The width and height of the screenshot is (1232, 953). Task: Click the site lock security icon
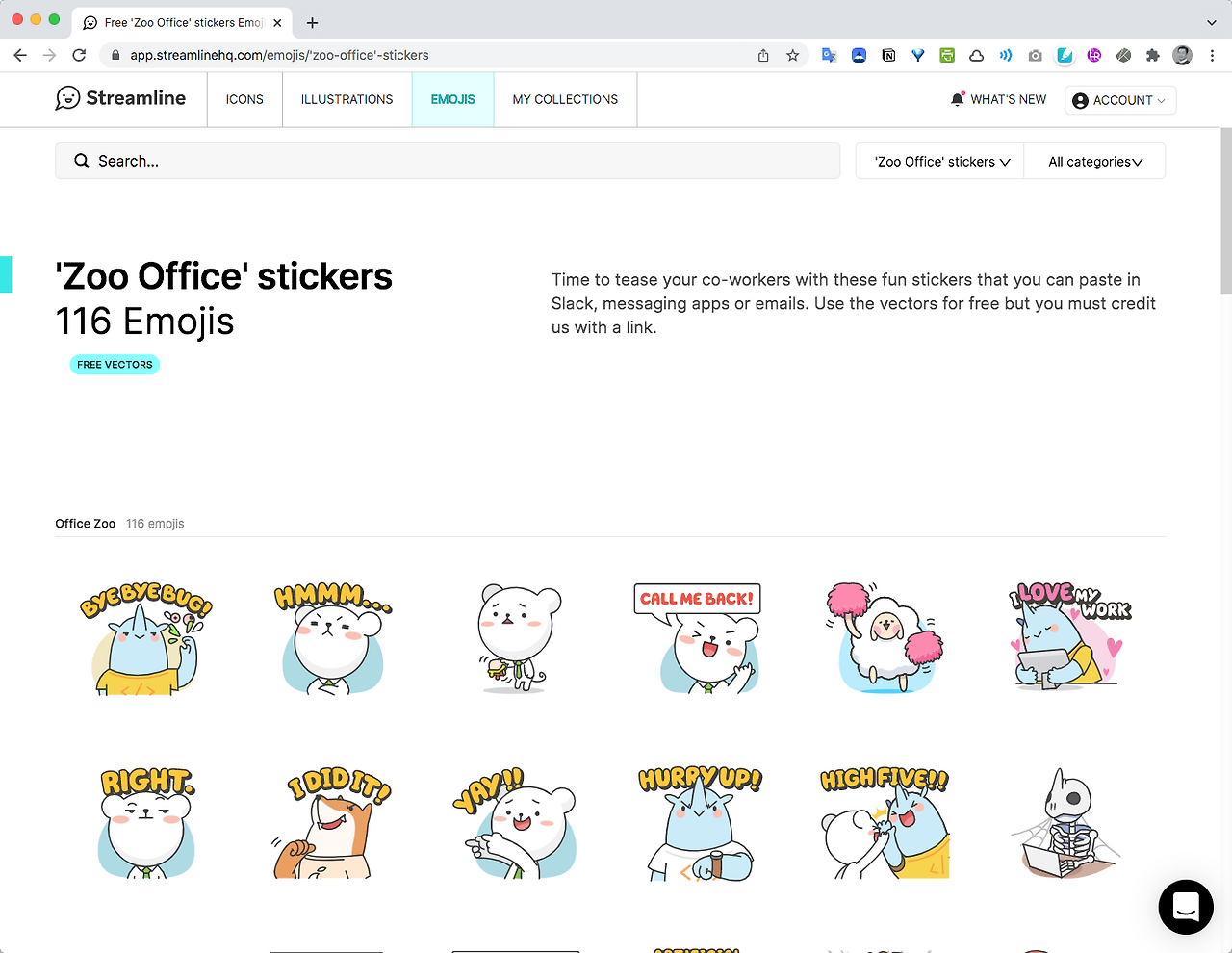tap(115, 55)
